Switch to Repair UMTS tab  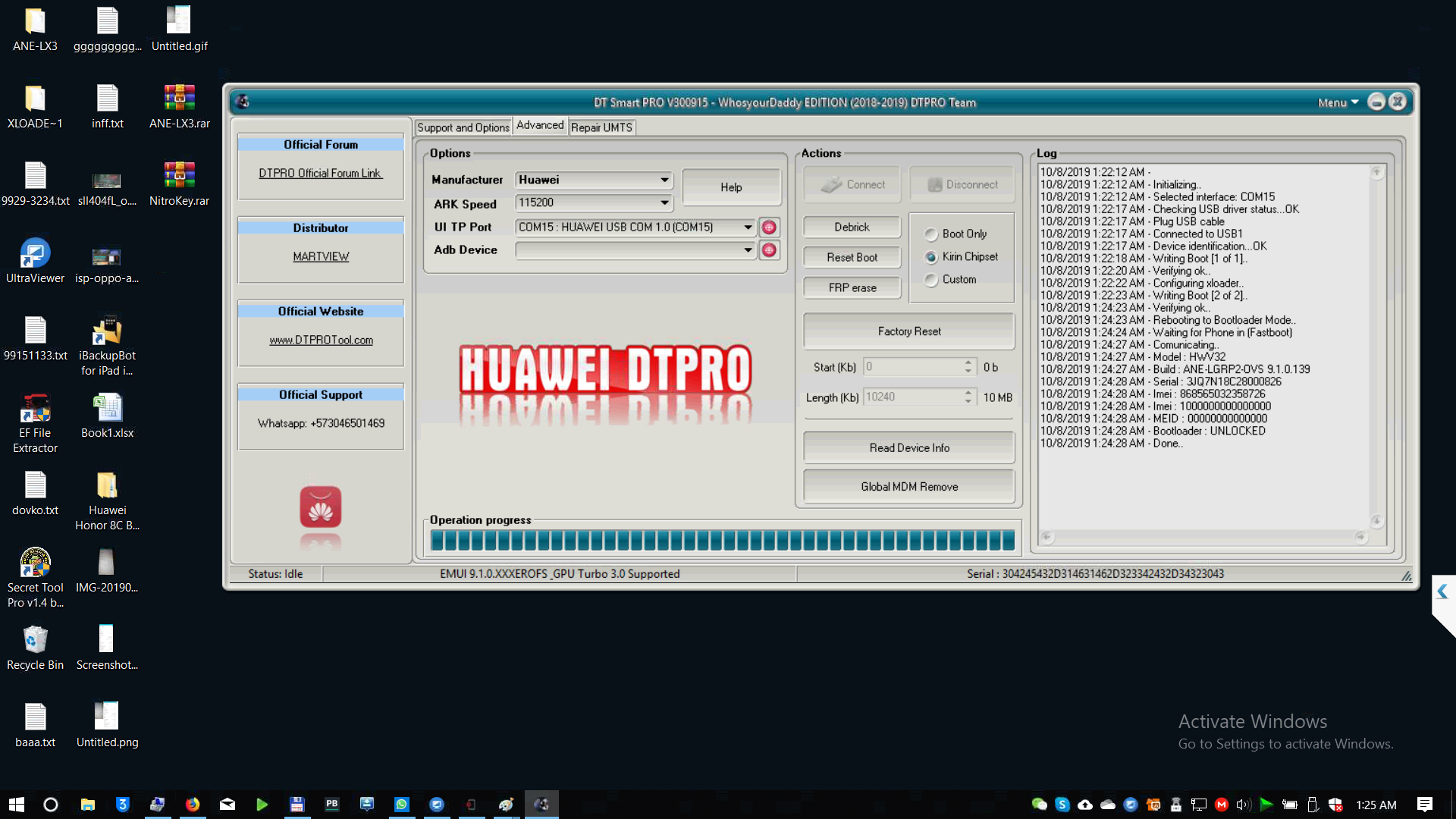pos(601,127)
